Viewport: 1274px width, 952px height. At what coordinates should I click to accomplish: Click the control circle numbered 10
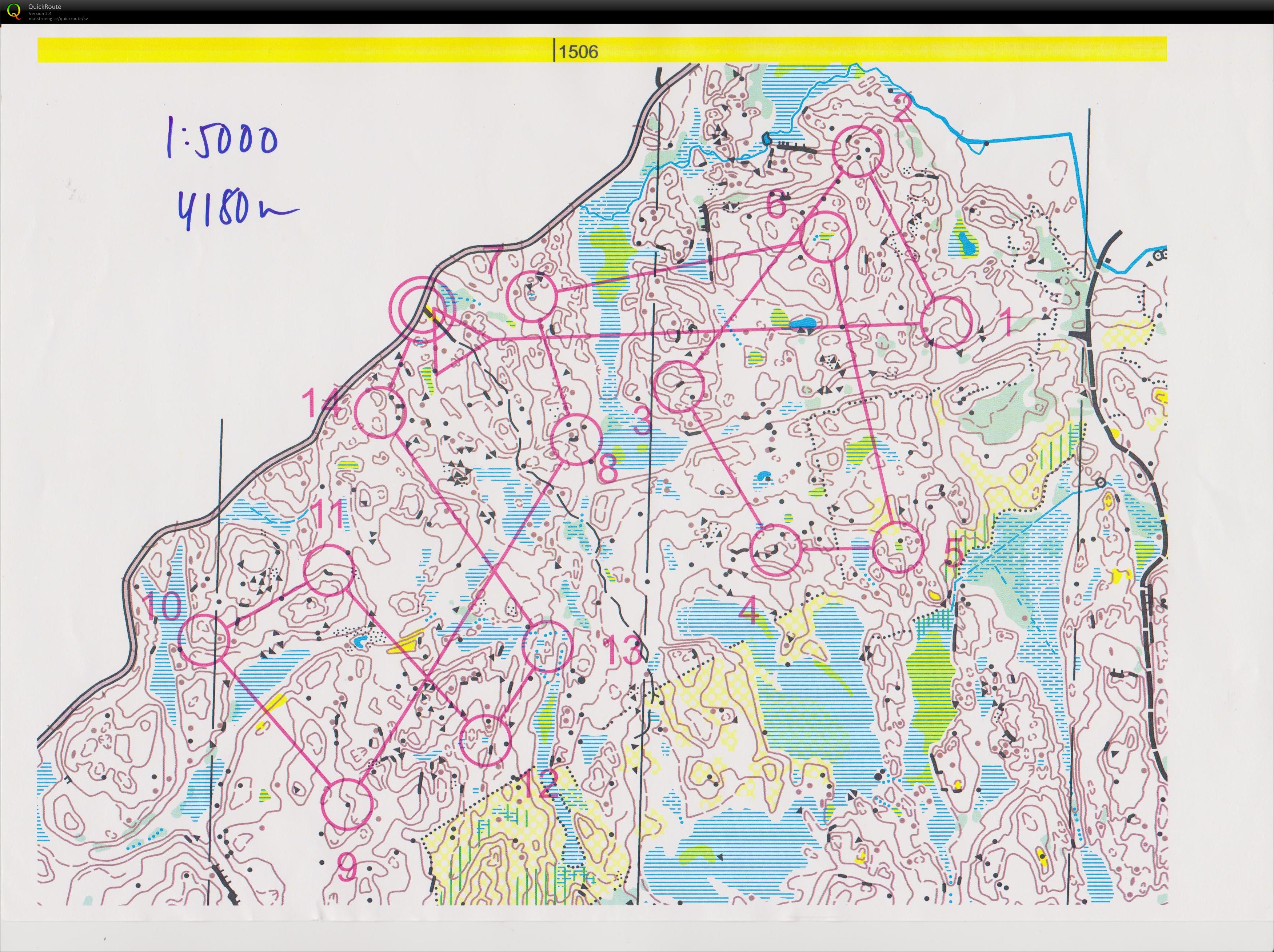pos(204,640)
